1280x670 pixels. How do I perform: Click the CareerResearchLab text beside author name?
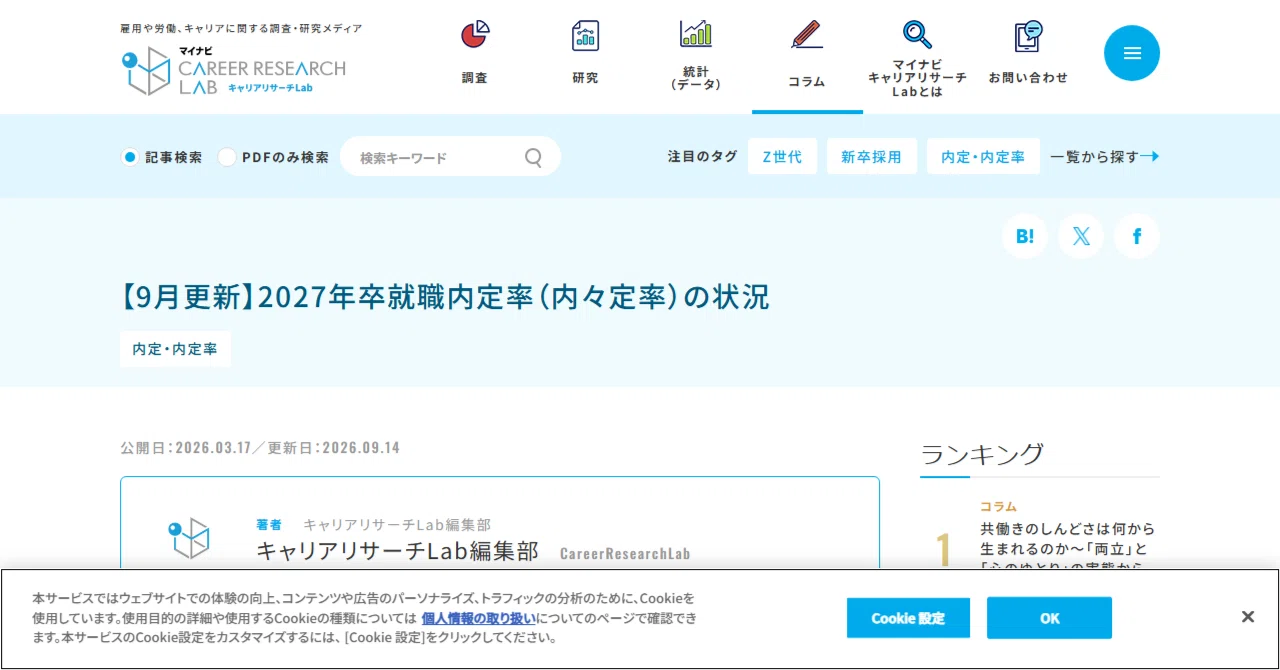(x=625, y=554)
